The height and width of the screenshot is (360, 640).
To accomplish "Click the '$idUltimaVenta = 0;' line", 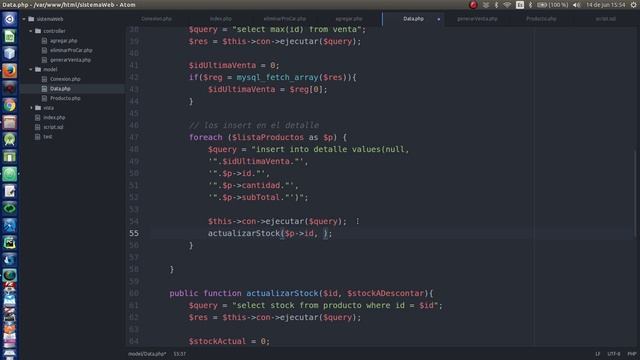I will 234,65.
